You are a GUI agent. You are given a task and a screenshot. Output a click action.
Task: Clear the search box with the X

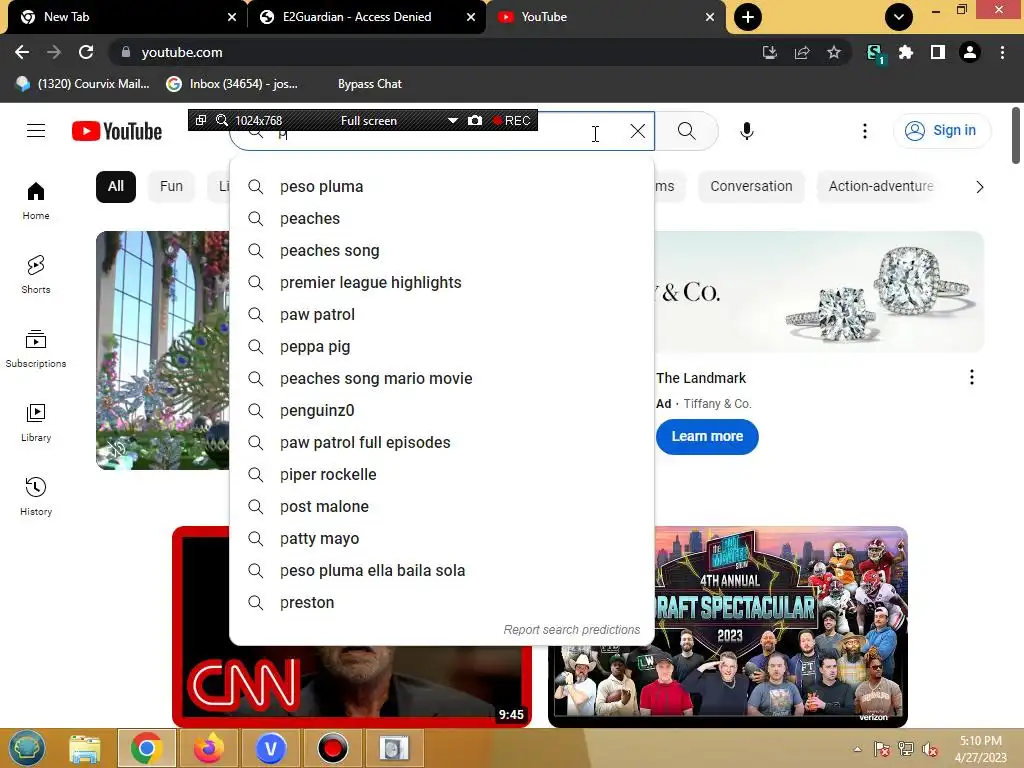click(638, 131)
